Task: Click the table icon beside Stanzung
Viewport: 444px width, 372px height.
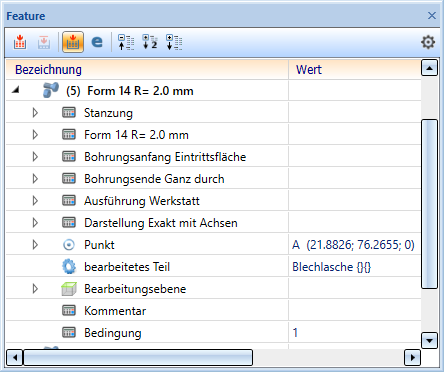Action: 69,113
